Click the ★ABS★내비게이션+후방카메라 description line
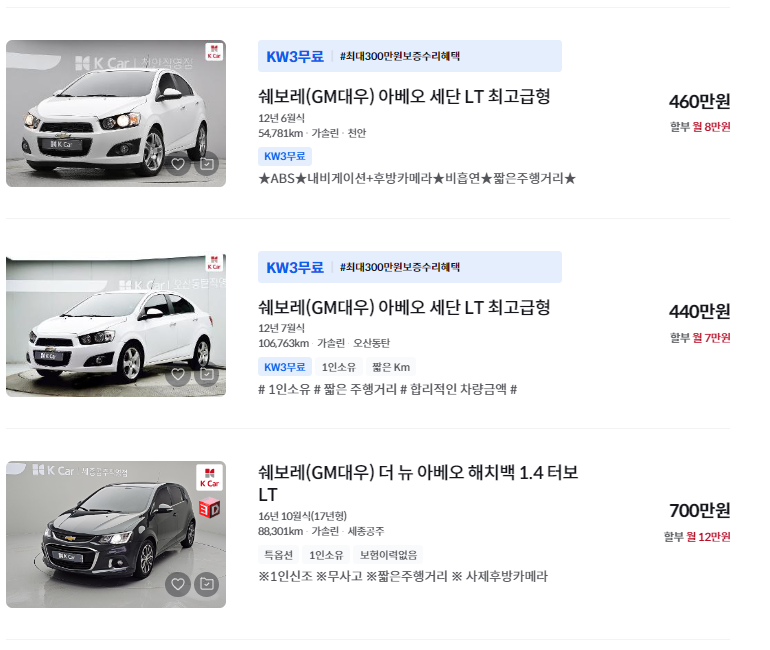Image resolution: width=770 pixels, height=650 pixels. pyautogui.click(x=417, y=178)
